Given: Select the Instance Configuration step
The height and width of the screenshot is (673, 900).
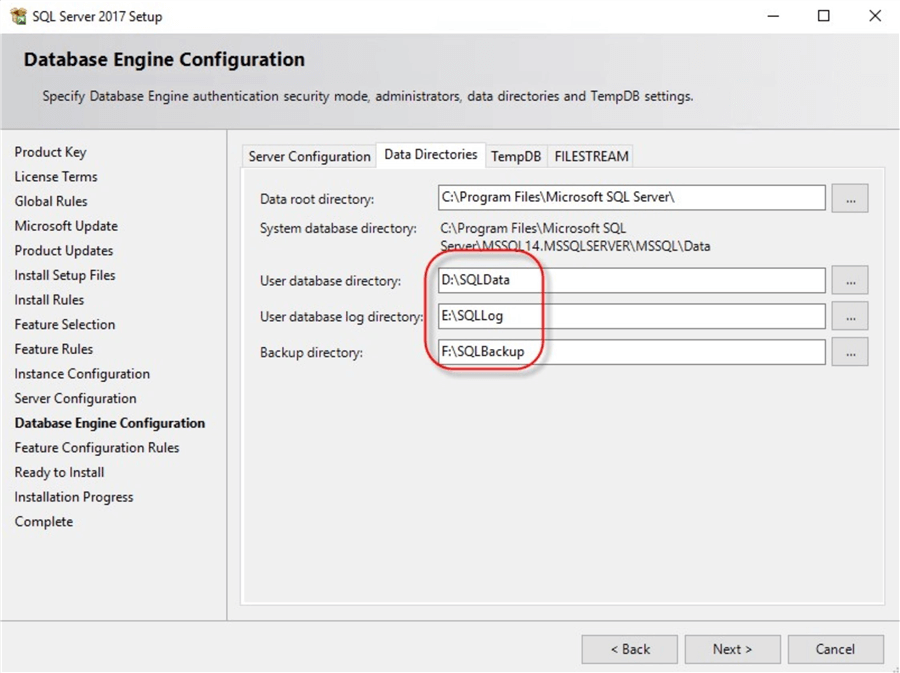Looking at the screenshot, I should point(81,373).
